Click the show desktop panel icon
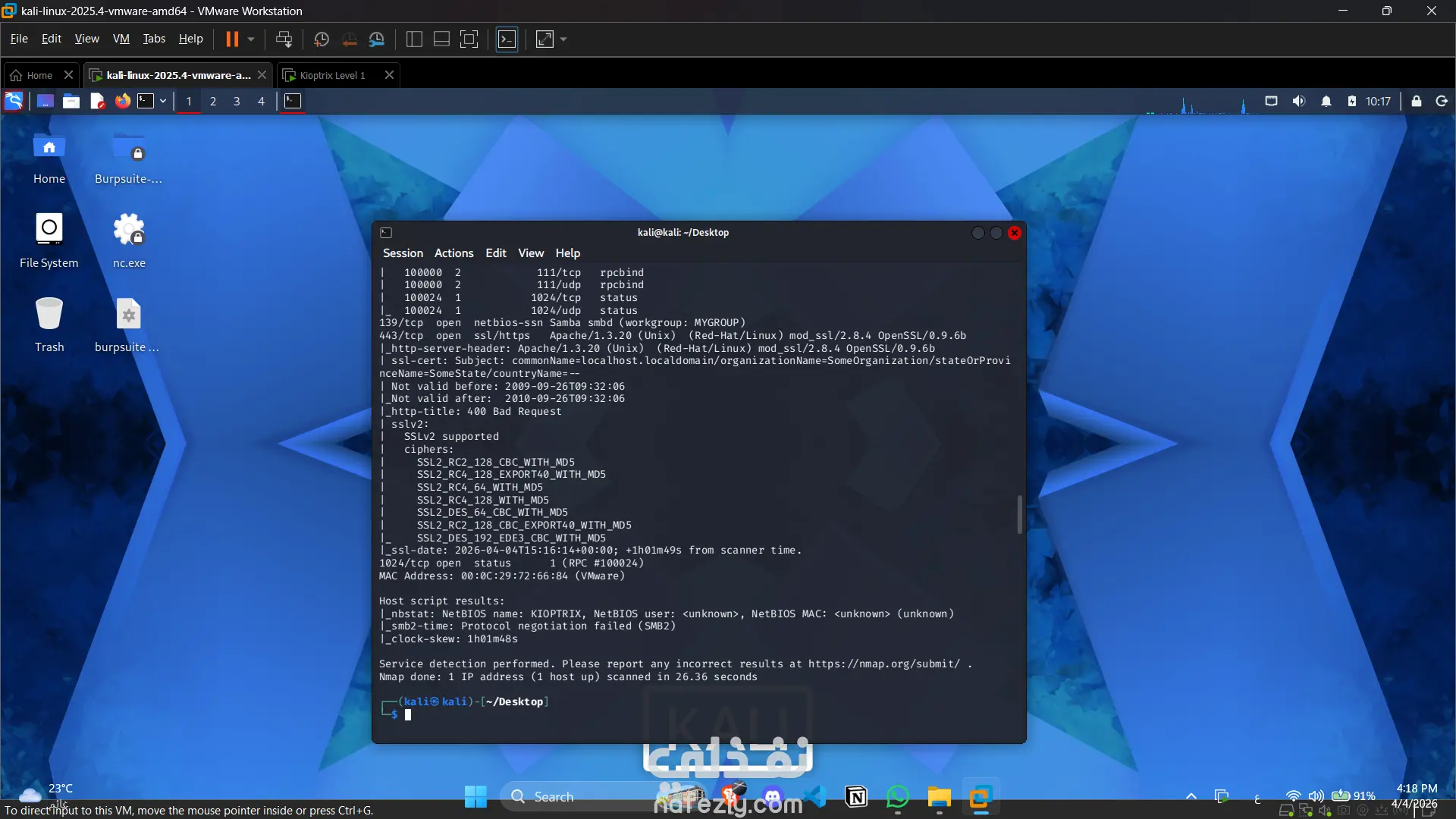The image size is (1456, 819). 45,101
